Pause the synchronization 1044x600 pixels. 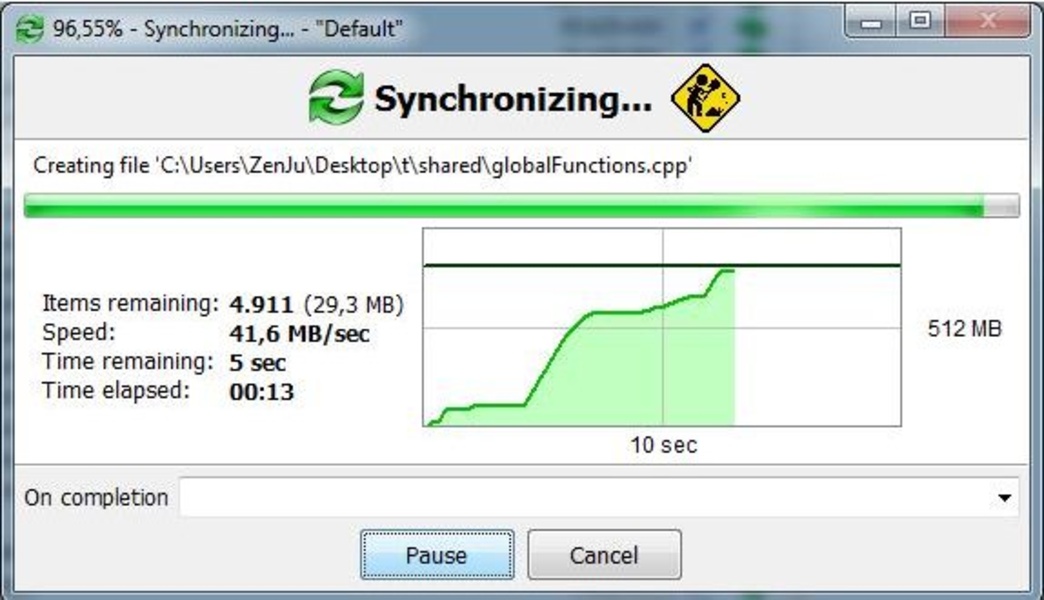[437, 555]
